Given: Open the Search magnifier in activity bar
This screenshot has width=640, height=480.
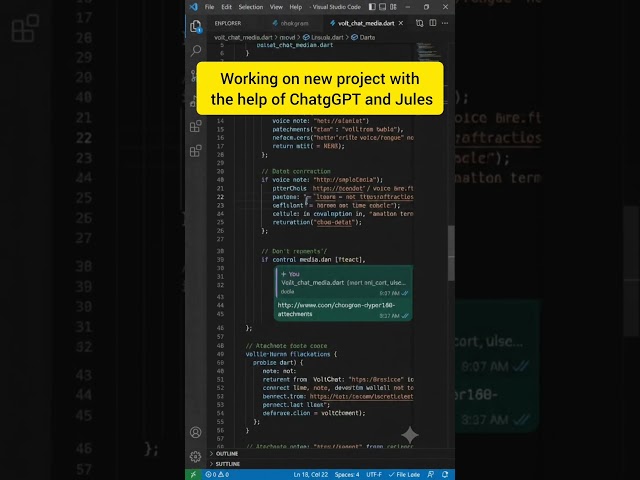Looking at the screenshot, I should (x=196, y=51).
